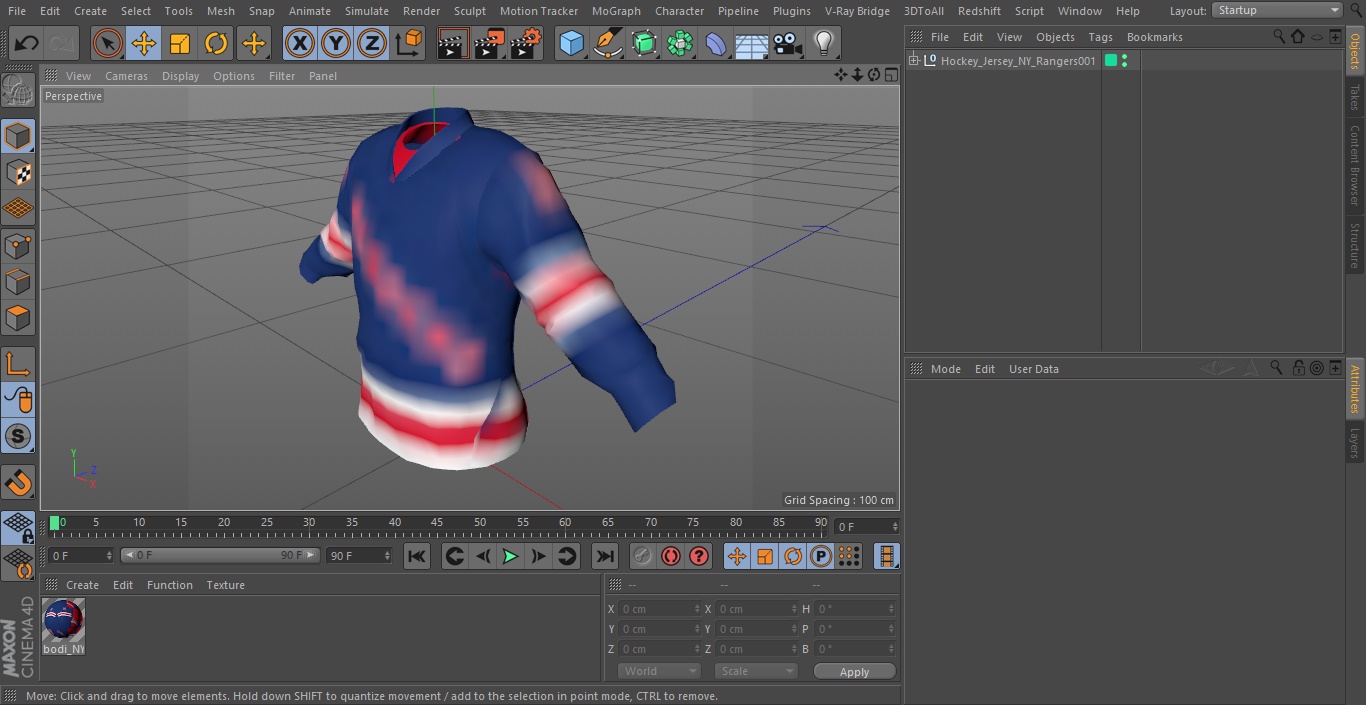Expand Hockey_Jersey_NY_Rangers001 object tree
Image resolution: width=1366 pixels, height=705 pixels.
pos(913,61)
